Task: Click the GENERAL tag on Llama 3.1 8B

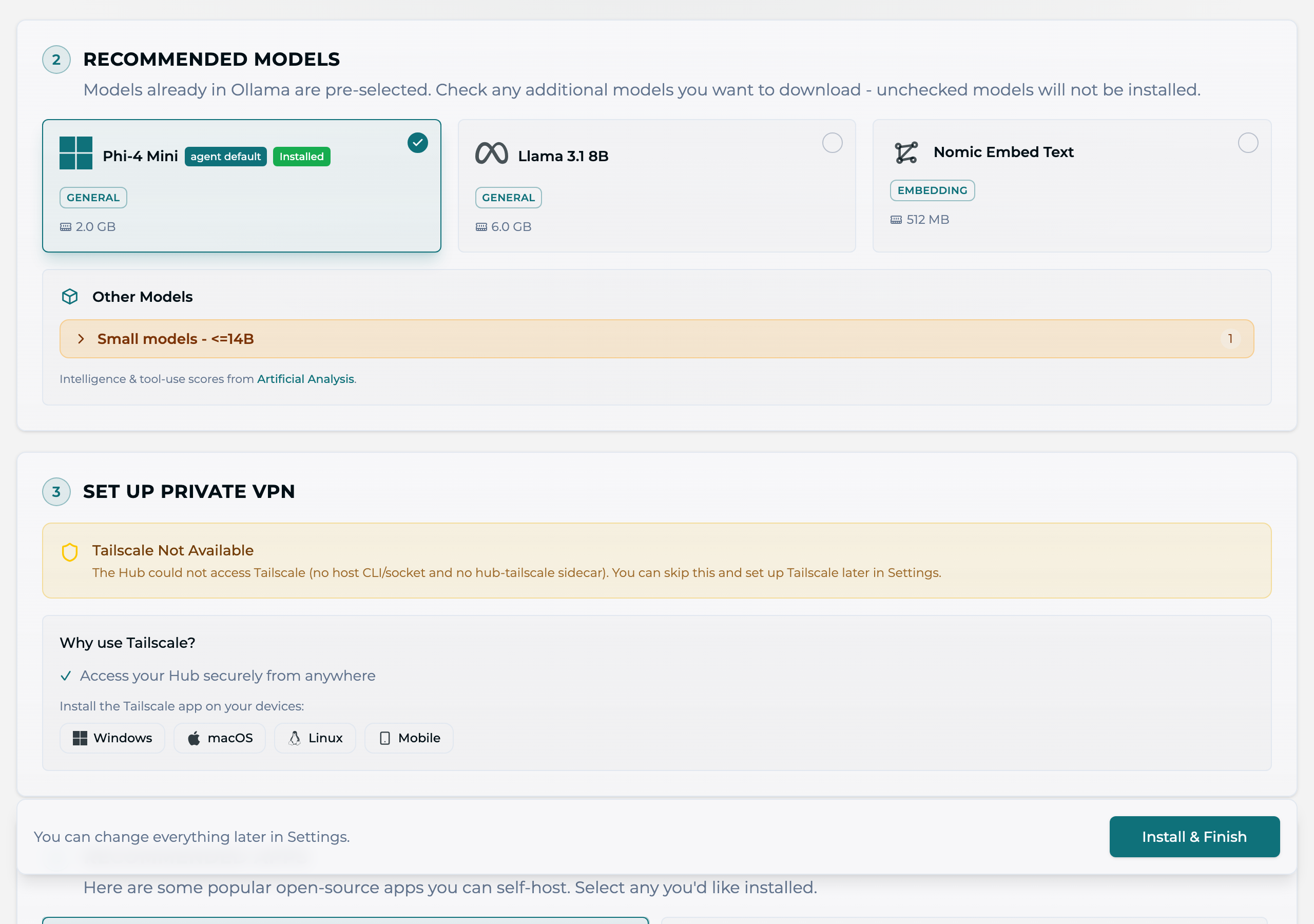Action: (508, 198)
